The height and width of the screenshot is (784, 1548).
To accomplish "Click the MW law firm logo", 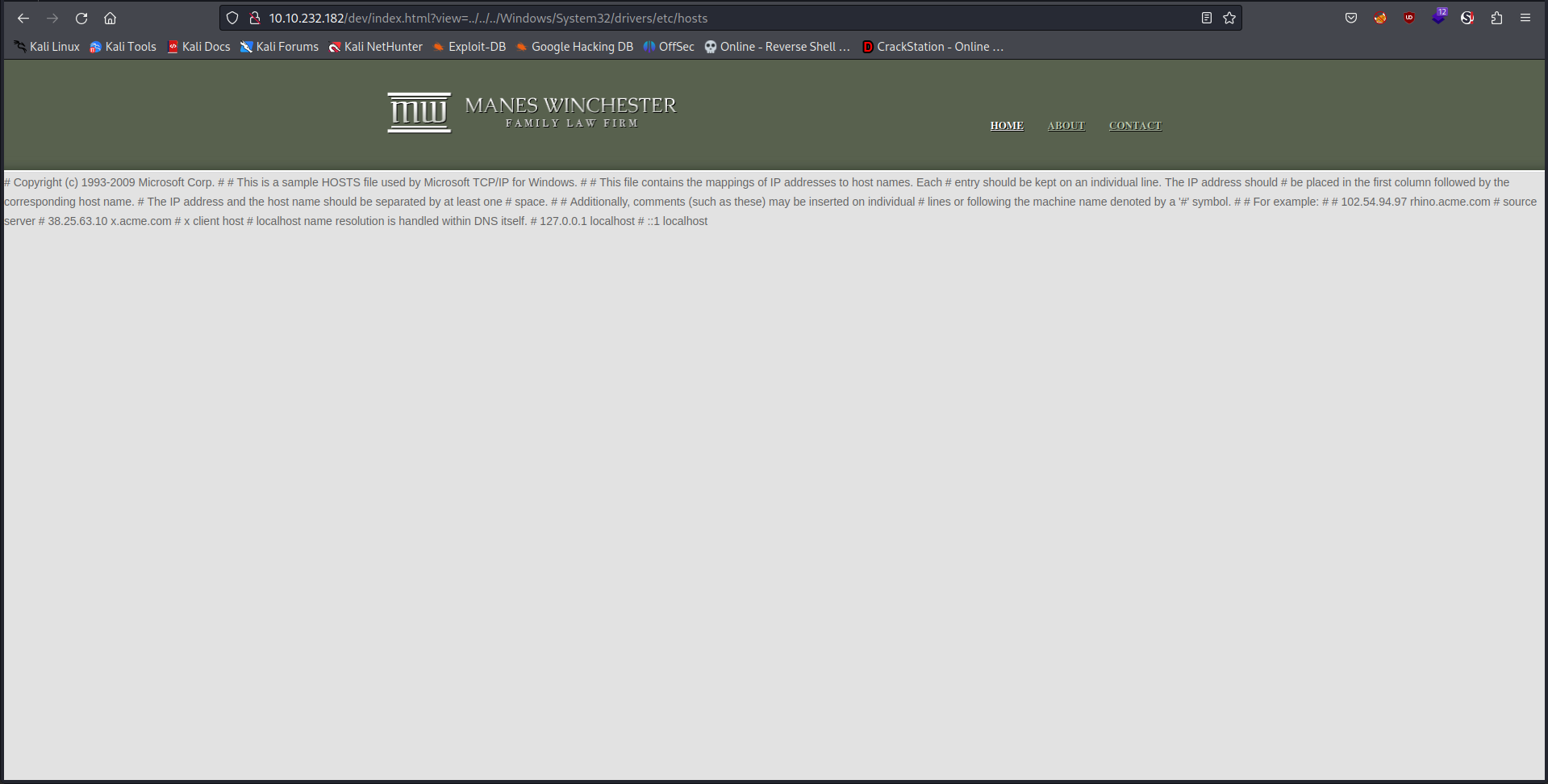I will pyautogui.click(x=419, y=112).
